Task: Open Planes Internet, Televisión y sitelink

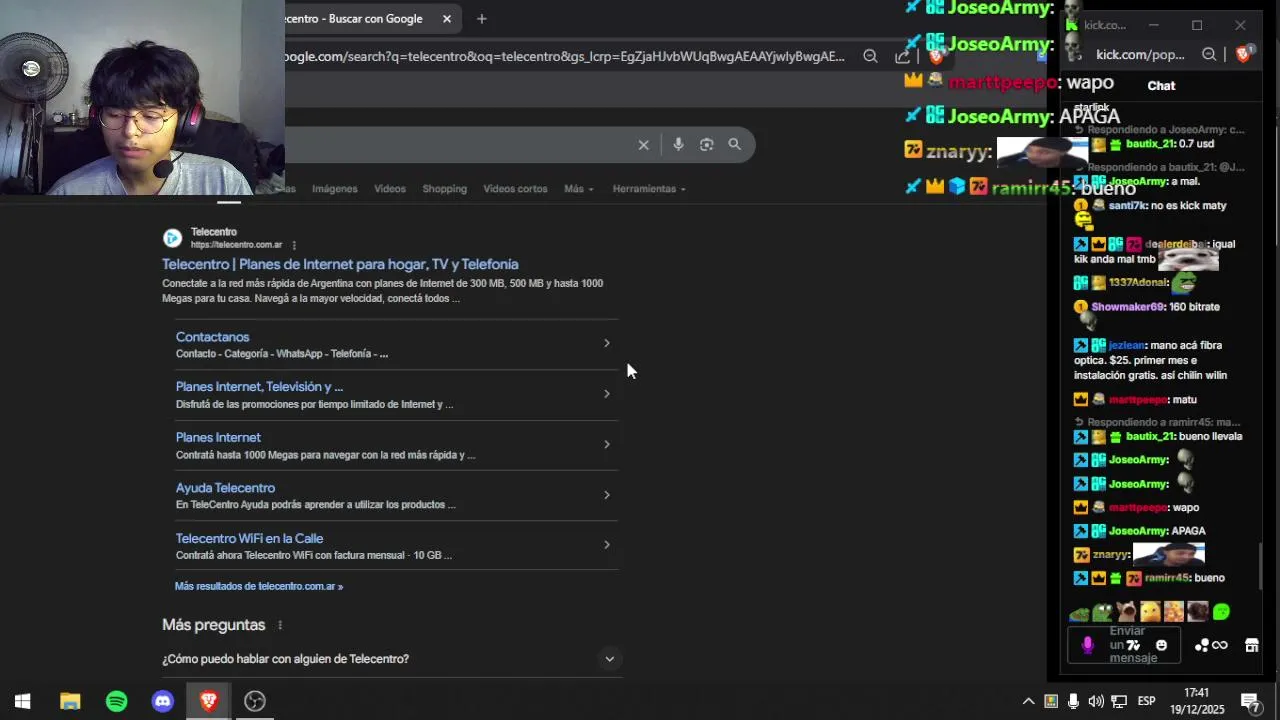Action: pos(259,387)
